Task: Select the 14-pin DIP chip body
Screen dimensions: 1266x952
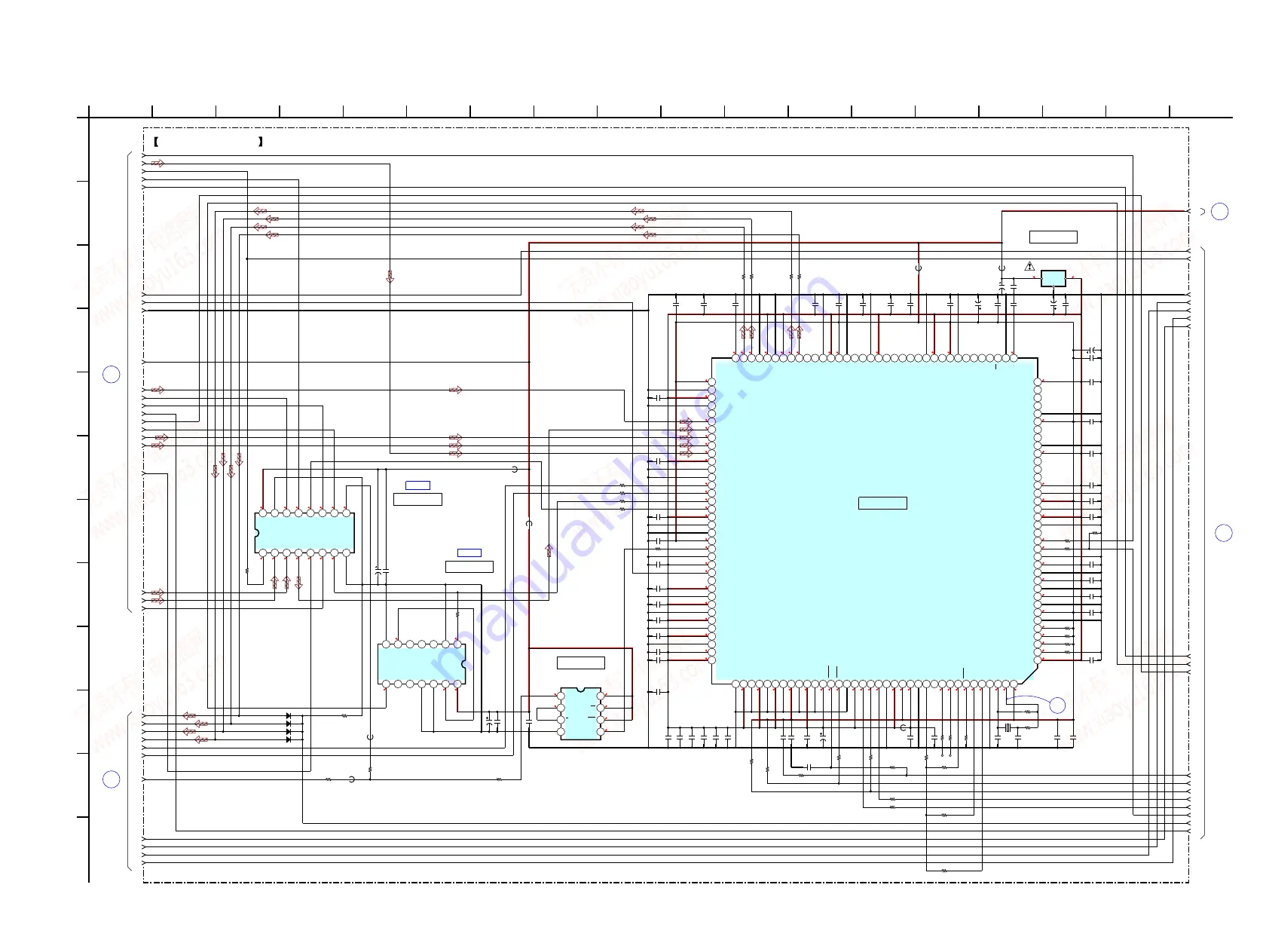Action: click(421, 664)
